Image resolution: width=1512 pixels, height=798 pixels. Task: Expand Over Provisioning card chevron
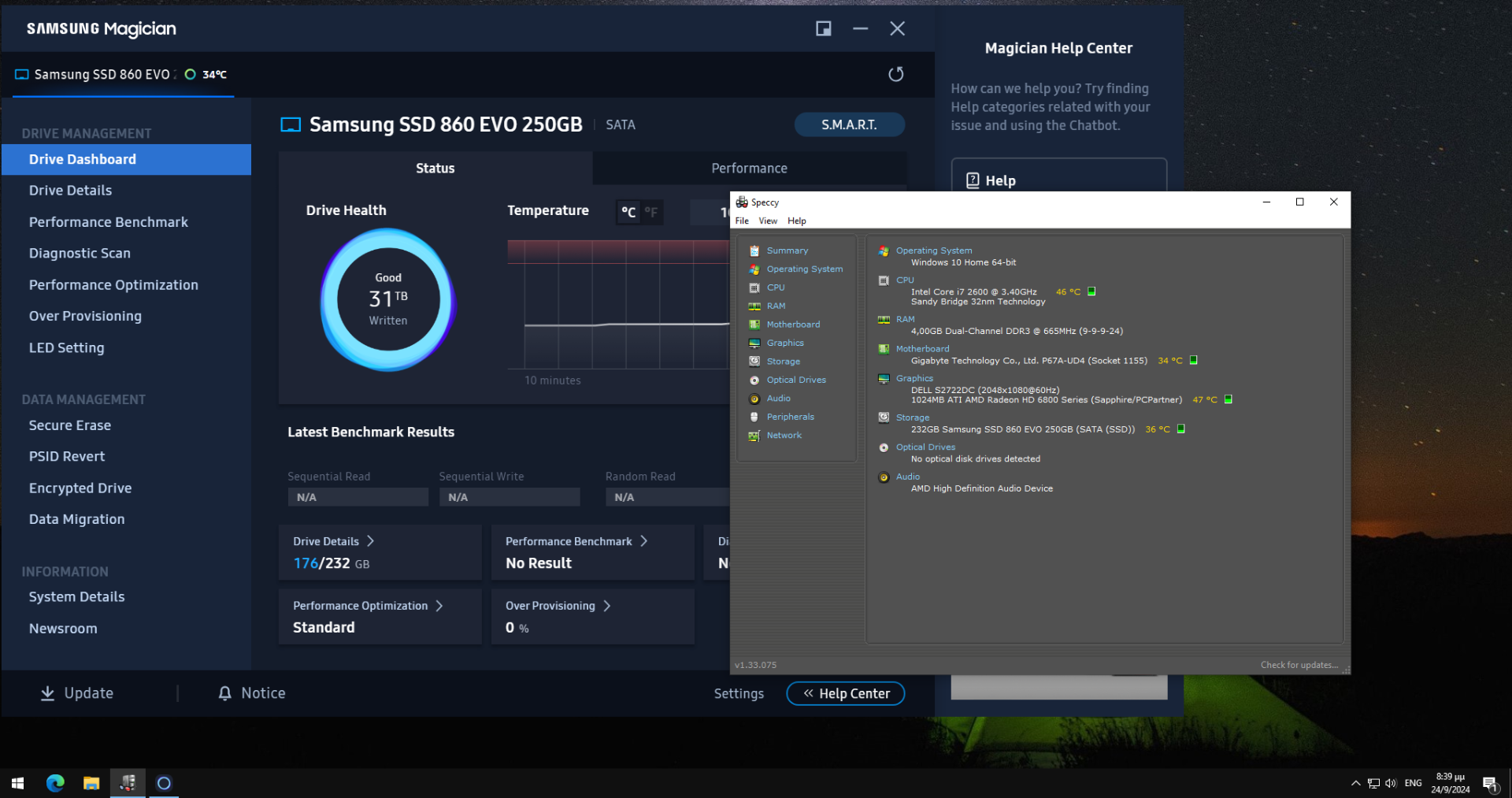606,606
